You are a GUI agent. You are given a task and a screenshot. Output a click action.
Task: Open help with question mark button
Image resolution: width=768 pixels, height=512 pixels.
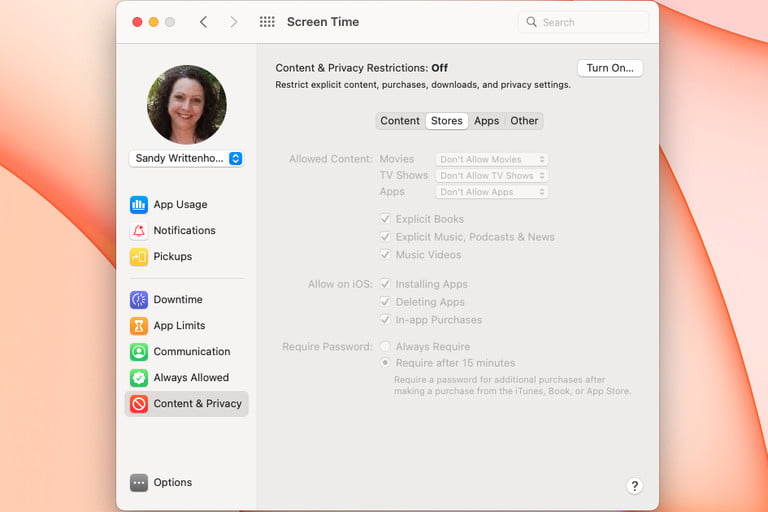tap(634, 486)
